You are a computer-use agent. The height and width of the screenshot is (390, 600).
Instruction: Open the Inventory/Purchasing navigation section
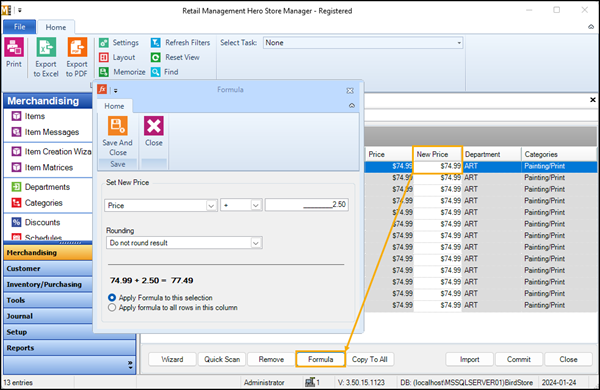tap(48, 284)
